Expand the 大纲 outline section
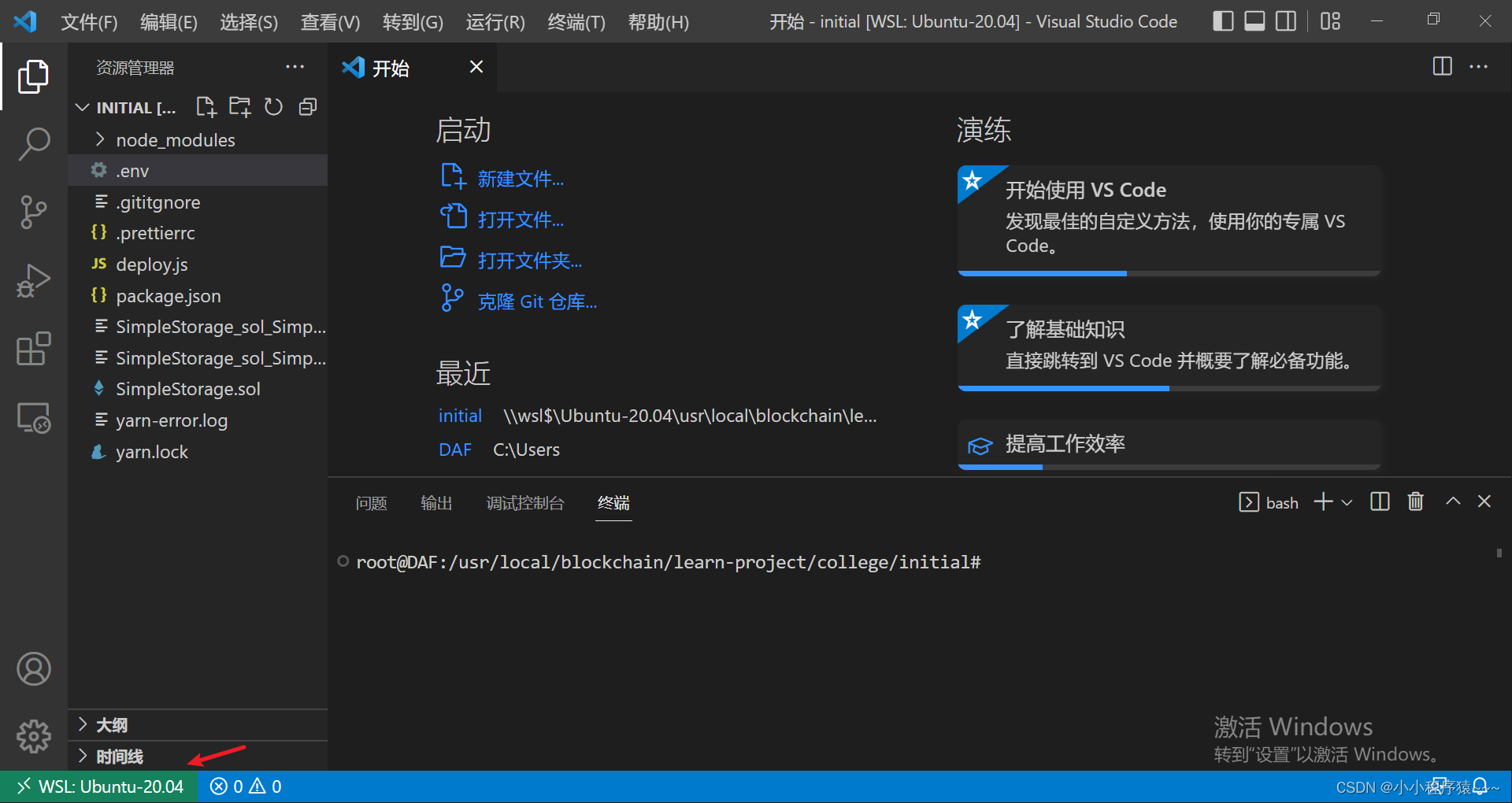This screenshot has height=803, width=1512. click(198, 725)
